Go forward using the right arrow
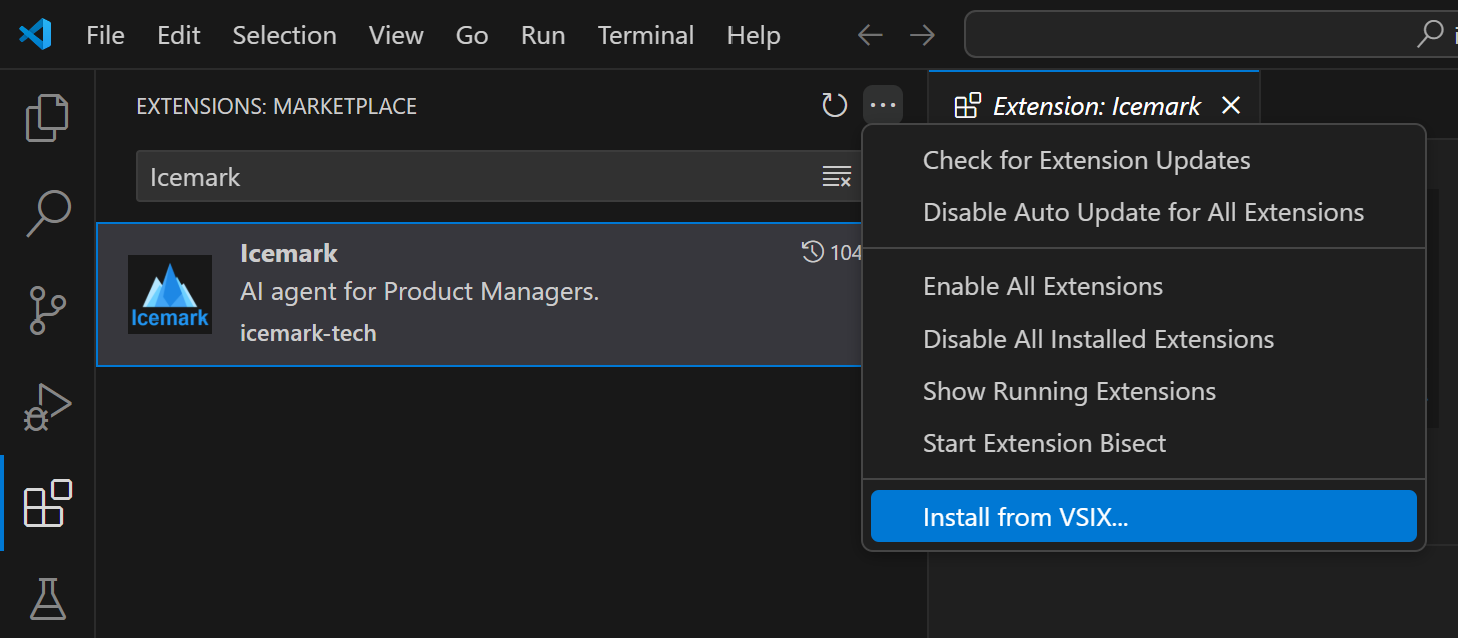 click(922, 35)
